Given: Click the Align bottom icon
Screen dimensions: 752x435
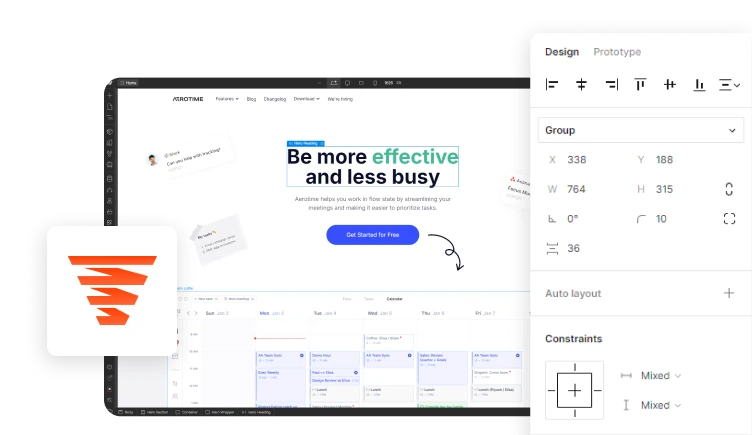Looking at the screenshot, I should coord(699,85).
